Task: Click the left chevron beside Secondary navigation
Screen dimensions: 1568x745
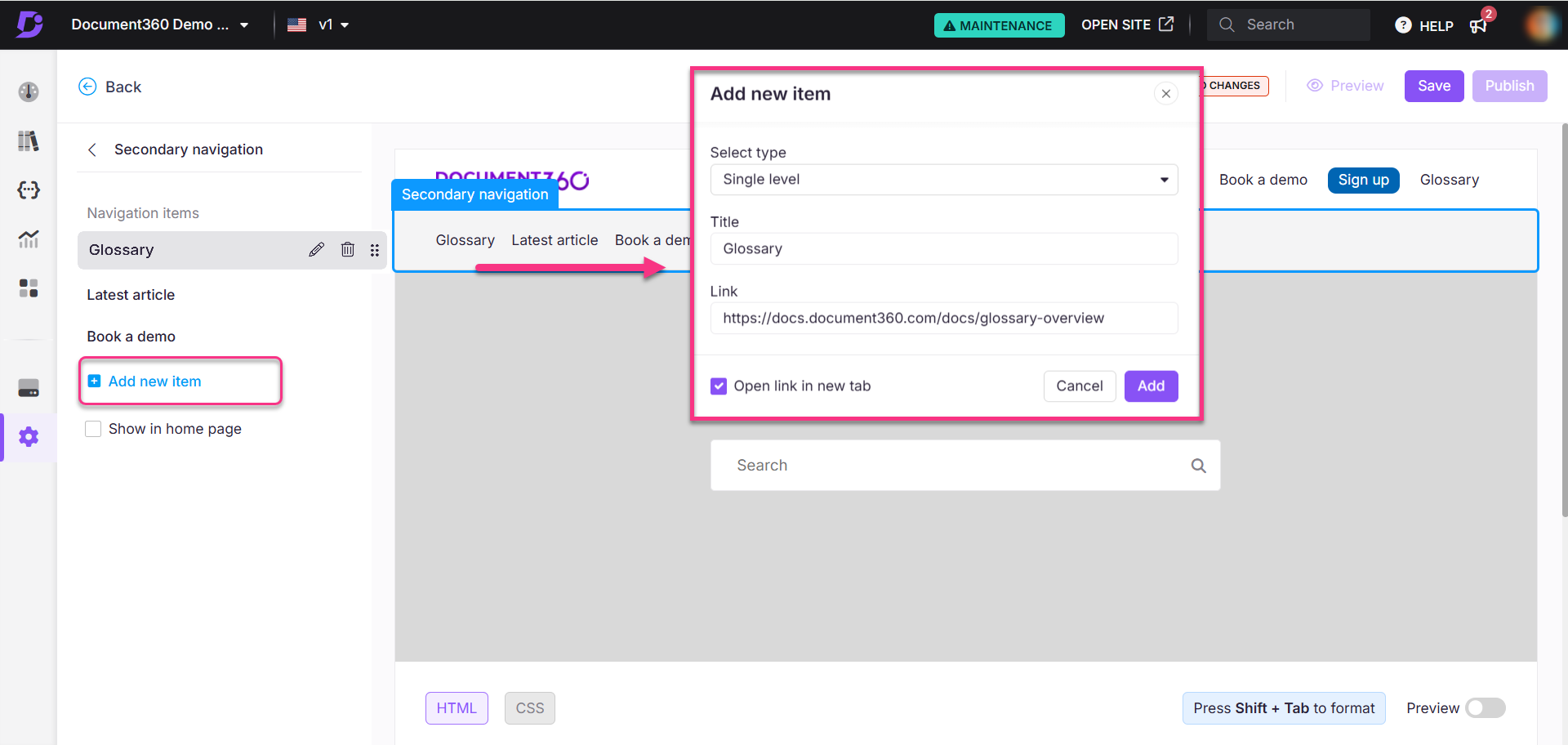Action: [92, 149]
